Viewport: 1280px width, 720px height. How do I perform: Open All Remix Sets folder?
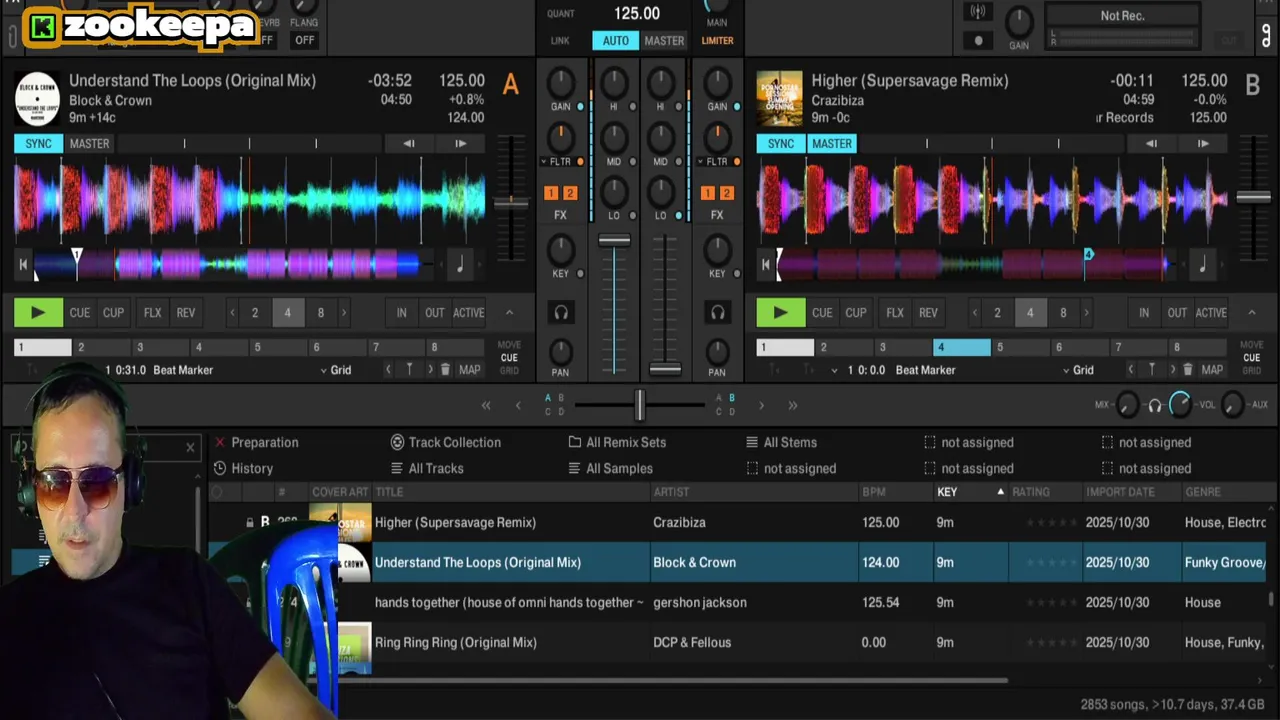(617, 442)
